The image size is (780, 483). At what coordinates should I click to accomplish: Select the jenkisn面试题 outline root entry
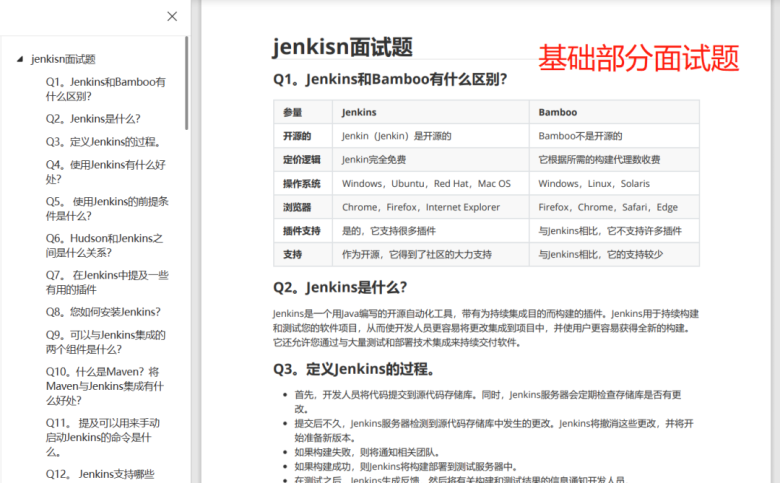(63, 59)
